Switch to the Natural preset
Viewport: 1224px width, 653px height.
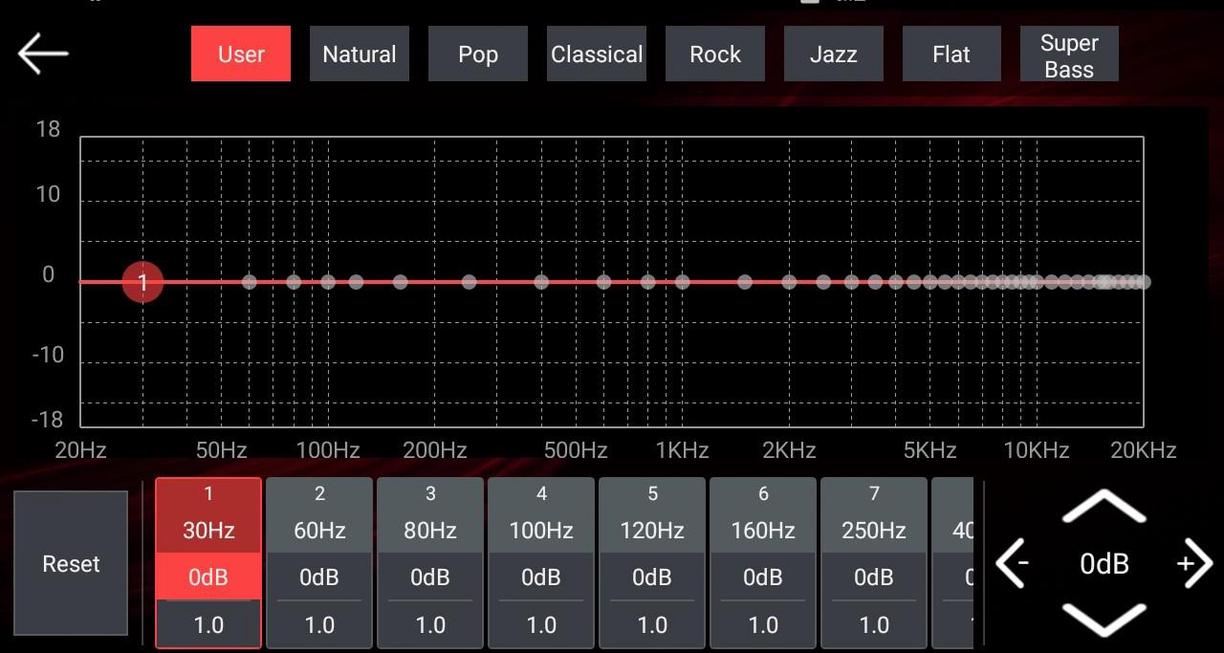359,54
